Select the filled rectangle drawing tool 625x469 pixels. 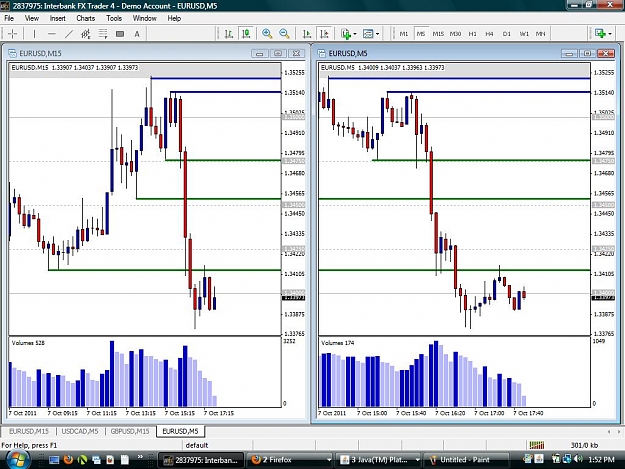click(120, 34)
